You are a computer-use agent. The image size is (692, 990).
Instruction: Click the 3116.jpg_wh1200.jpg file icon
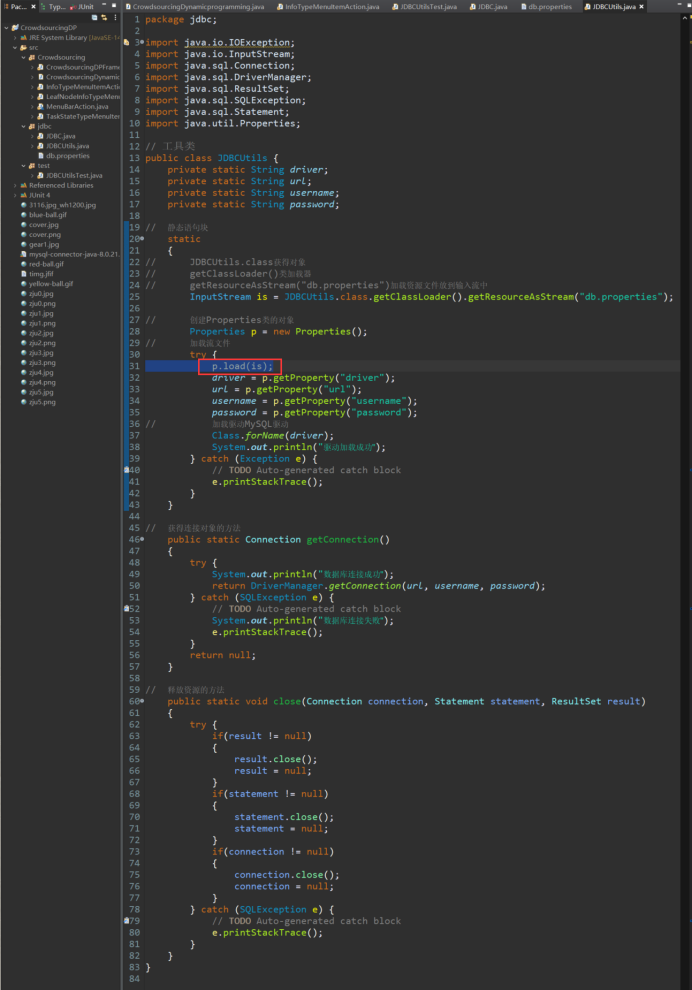tap(24, 205)
